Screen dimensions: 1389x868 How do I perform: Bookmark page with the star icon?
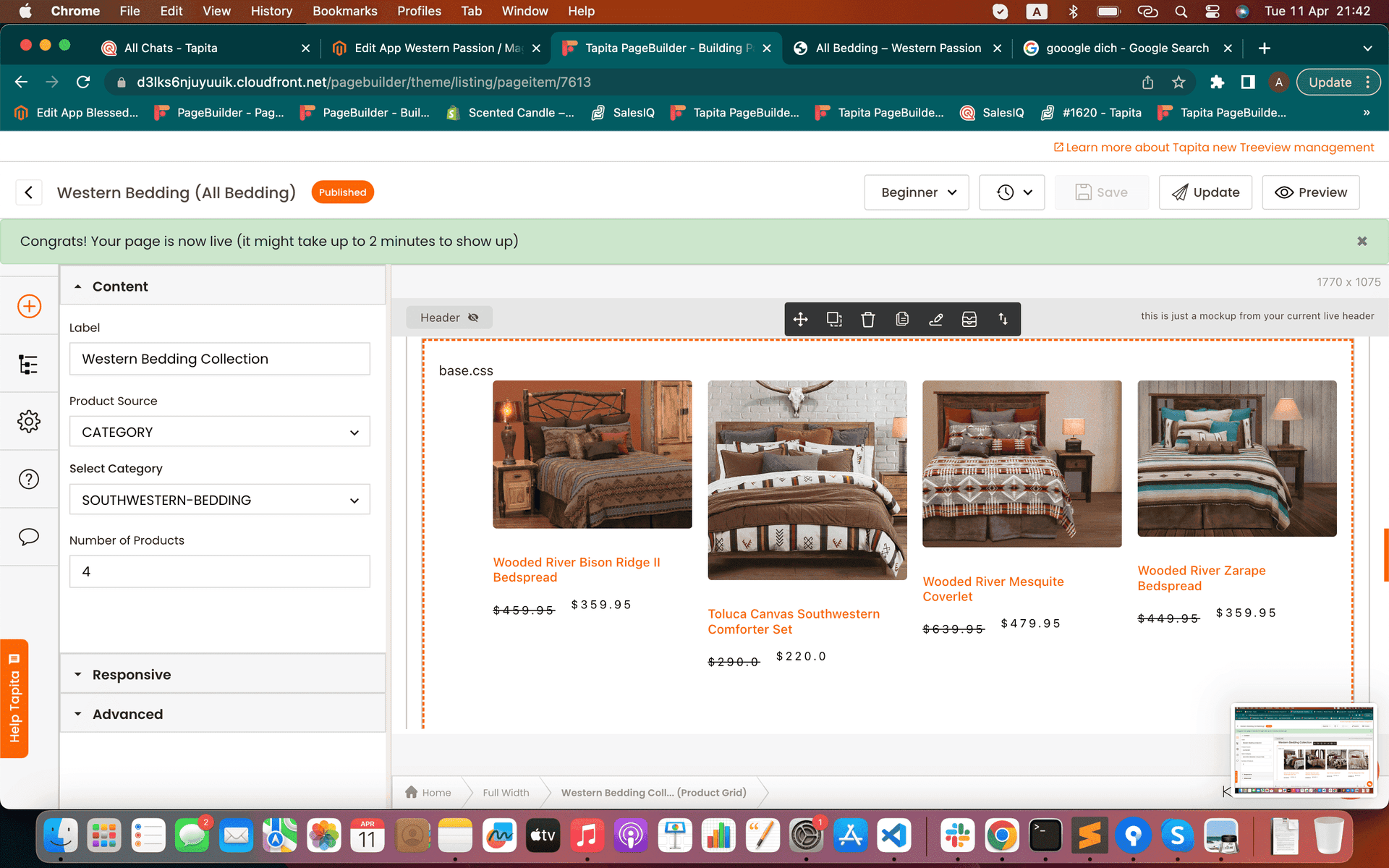coord(1178,82)
